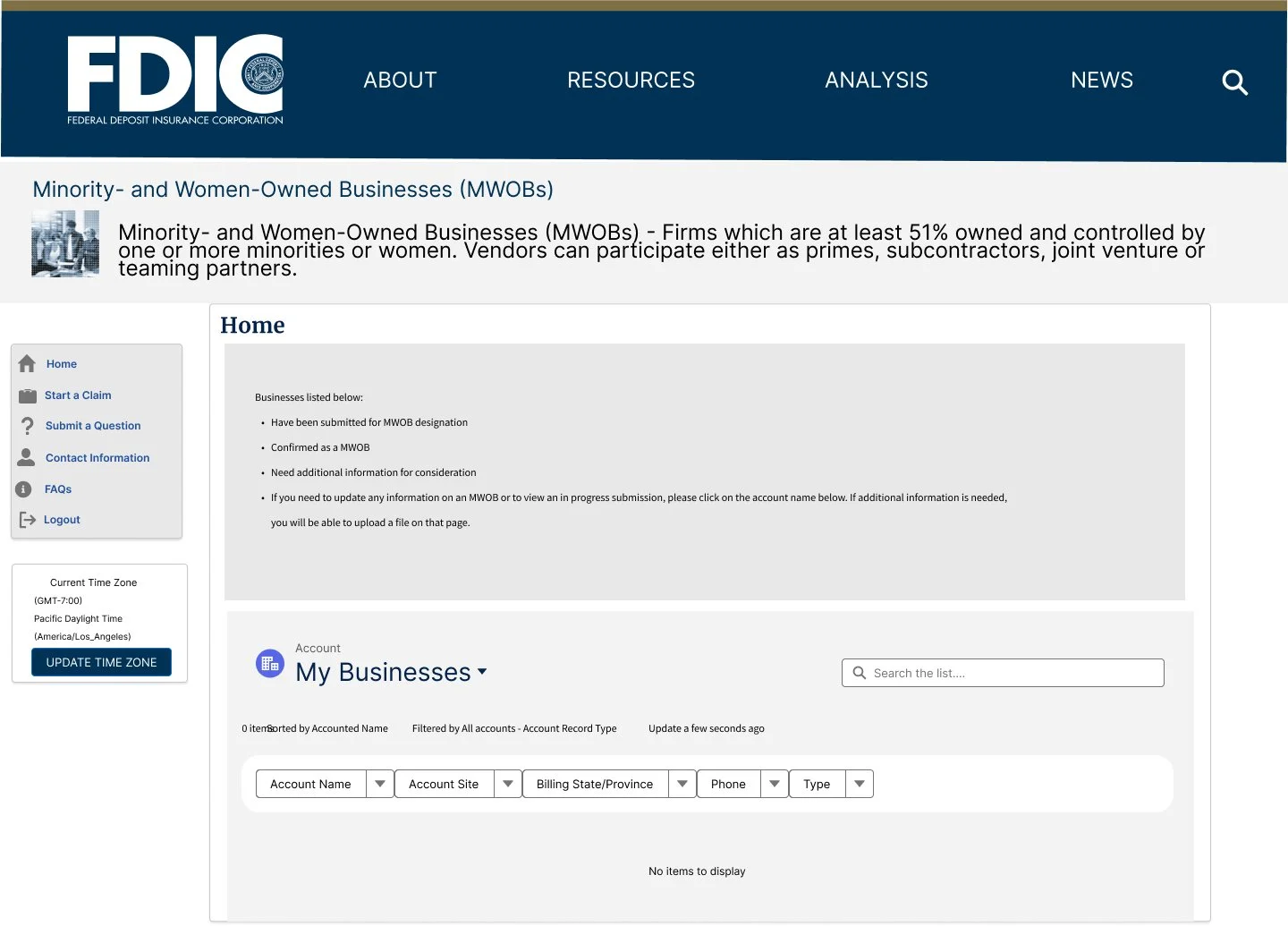
Task: Click the UPDATE TIME ZONE button
Action: [x=101, y=662]
